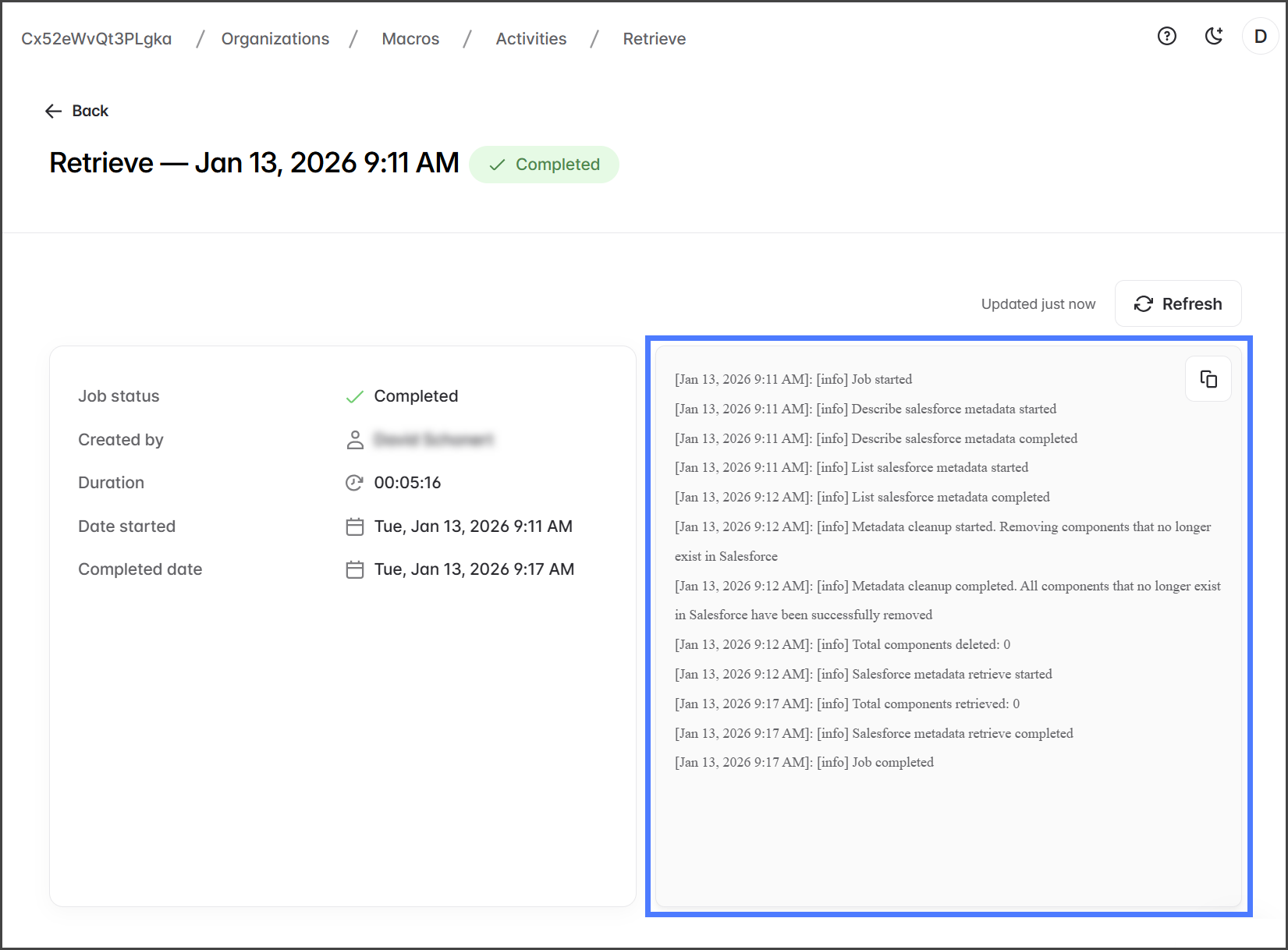Open the Organizations breadcrumb
Screen dimensions: 1288x950
(275, 39)
